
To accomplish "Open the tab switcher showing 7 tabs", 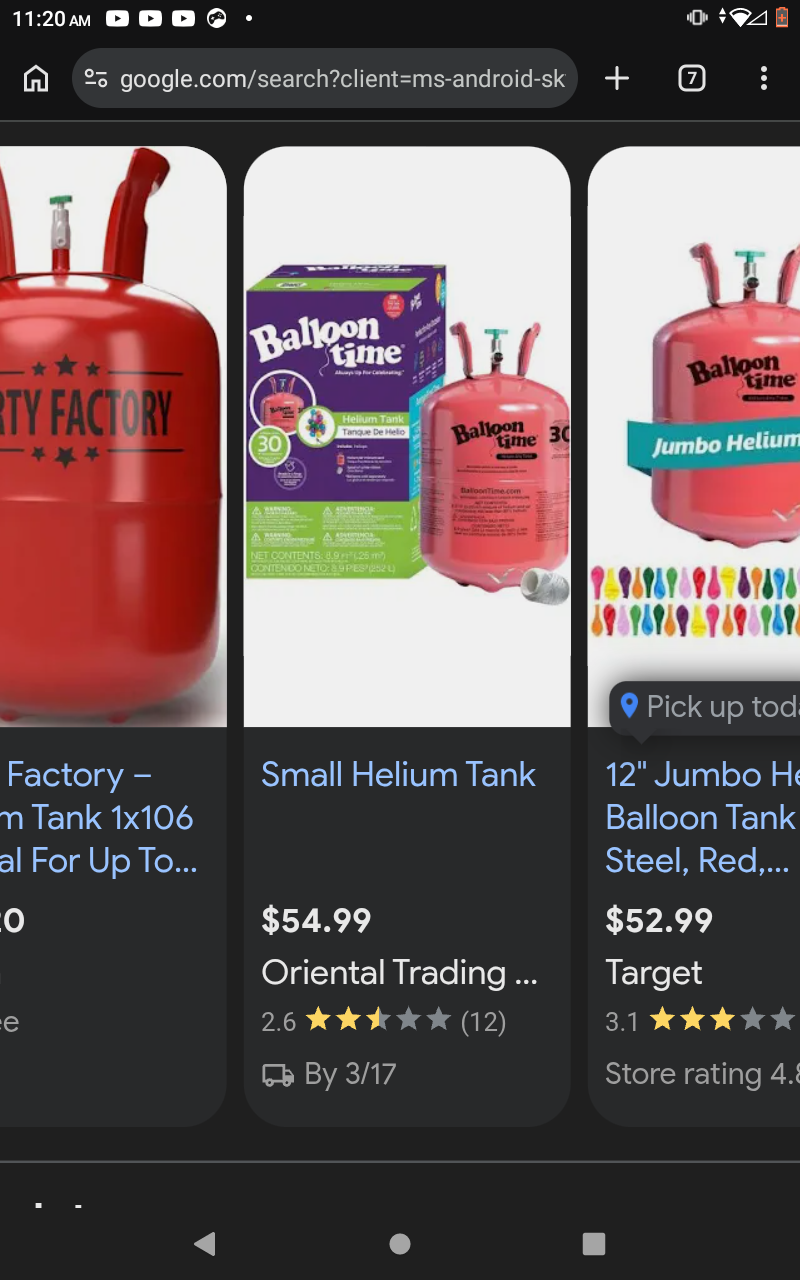I will point(691,78).
